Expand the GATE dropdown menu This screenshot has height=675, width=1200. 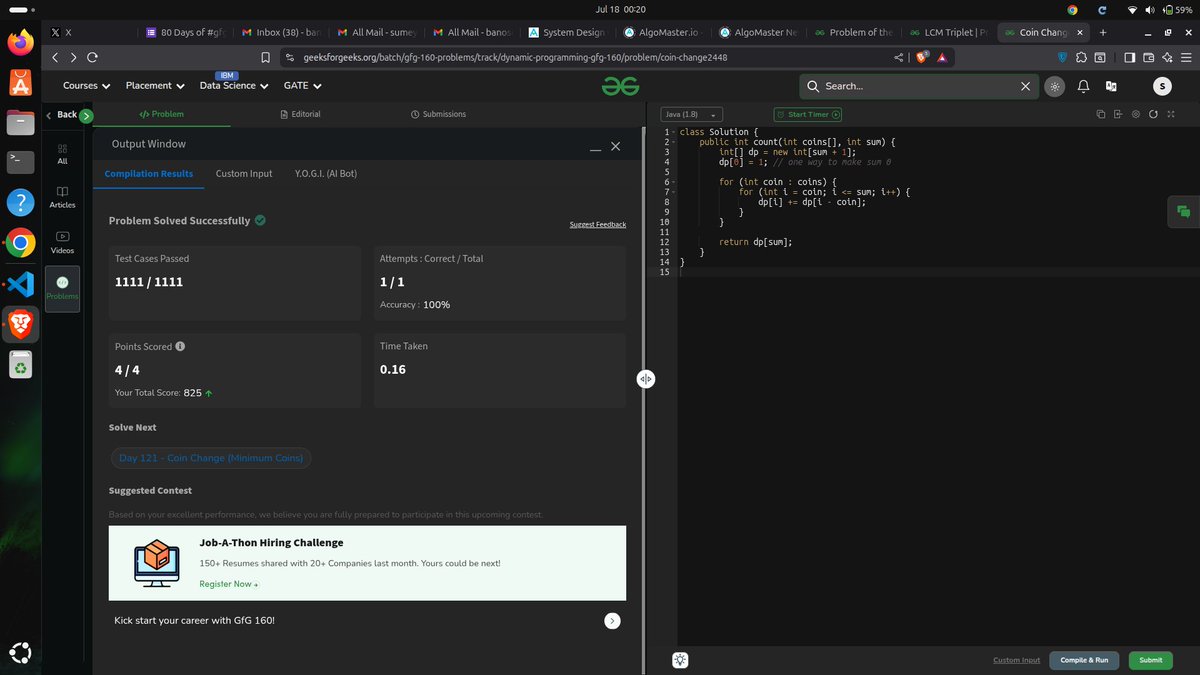click(303, 86)
